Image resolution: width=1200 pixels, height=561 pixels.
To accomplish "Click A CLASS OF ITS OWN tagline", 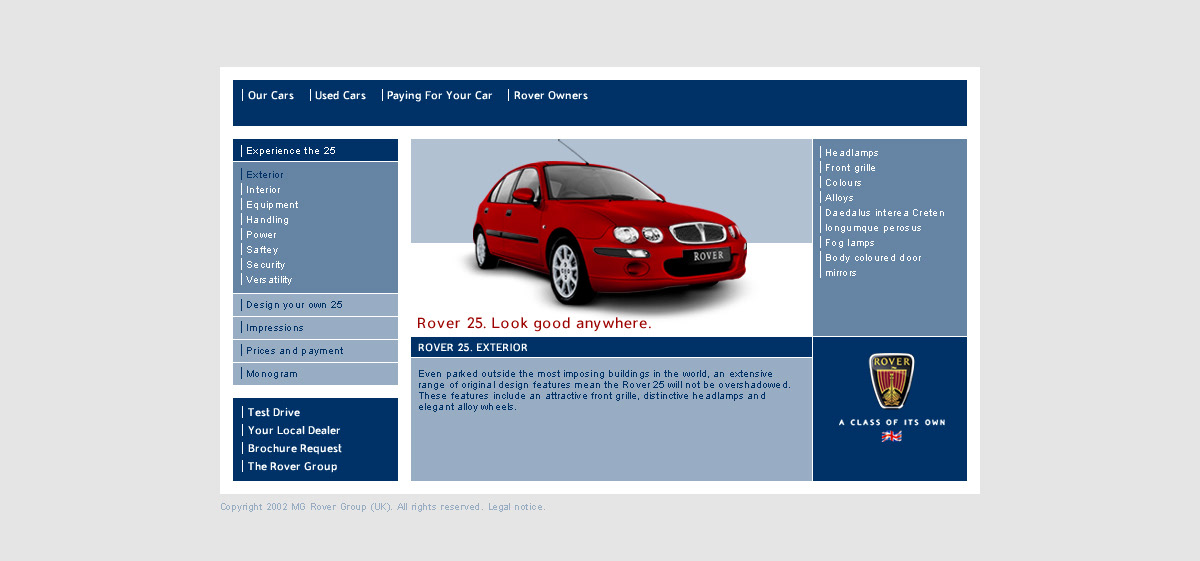I will point(892,422).
